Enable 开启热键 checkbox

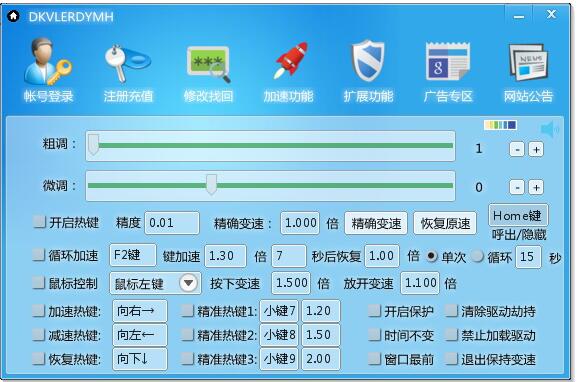pyautogui.click(x=39, y=222)
